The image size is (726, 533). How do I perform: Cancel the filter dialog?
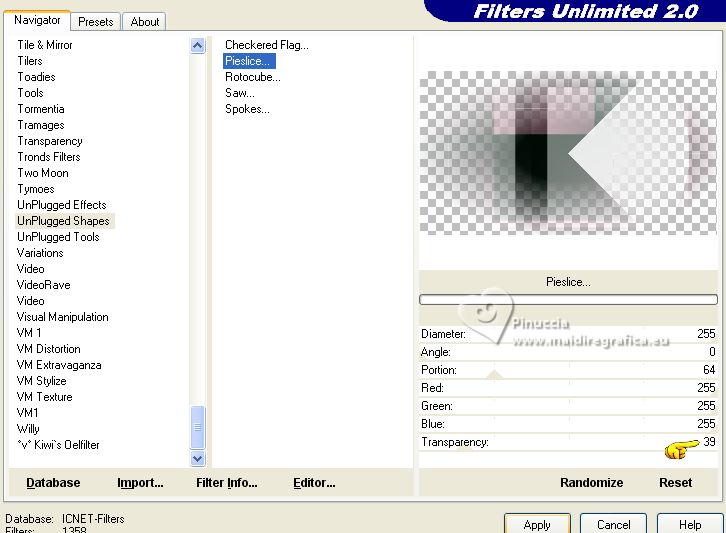coord(613,524)
